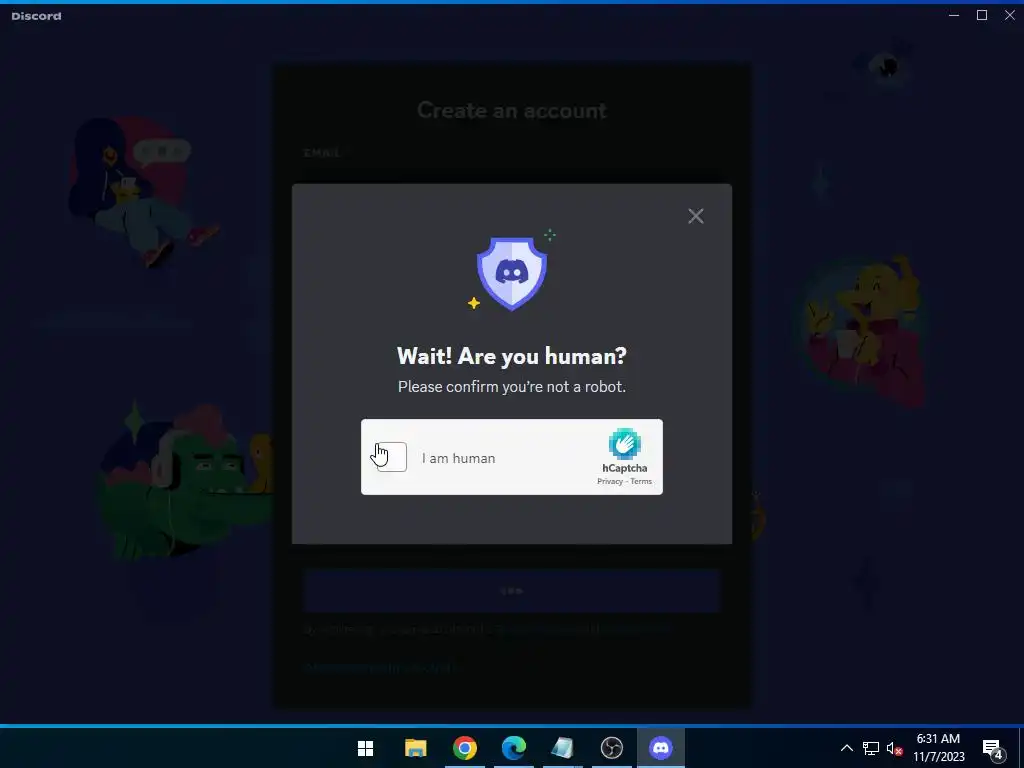The width and height of the screenshot is (1024, 768).
Task: Minimize the Discord window
Action: click(x=954, y=15)
